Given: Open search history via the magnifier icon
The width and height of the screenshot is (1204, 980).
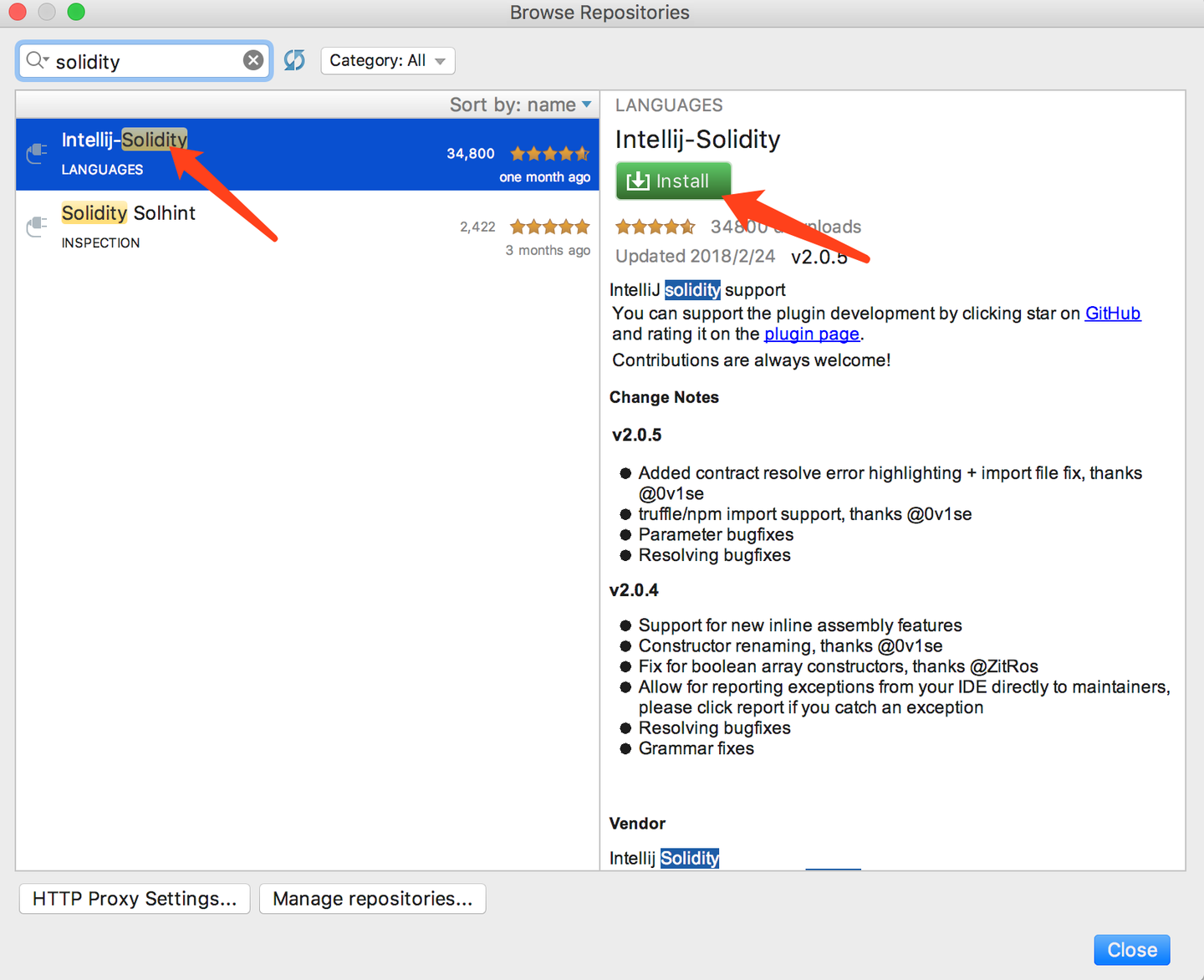Looking at the screenshot, I should pyautogui.click(x=37, y=60).
